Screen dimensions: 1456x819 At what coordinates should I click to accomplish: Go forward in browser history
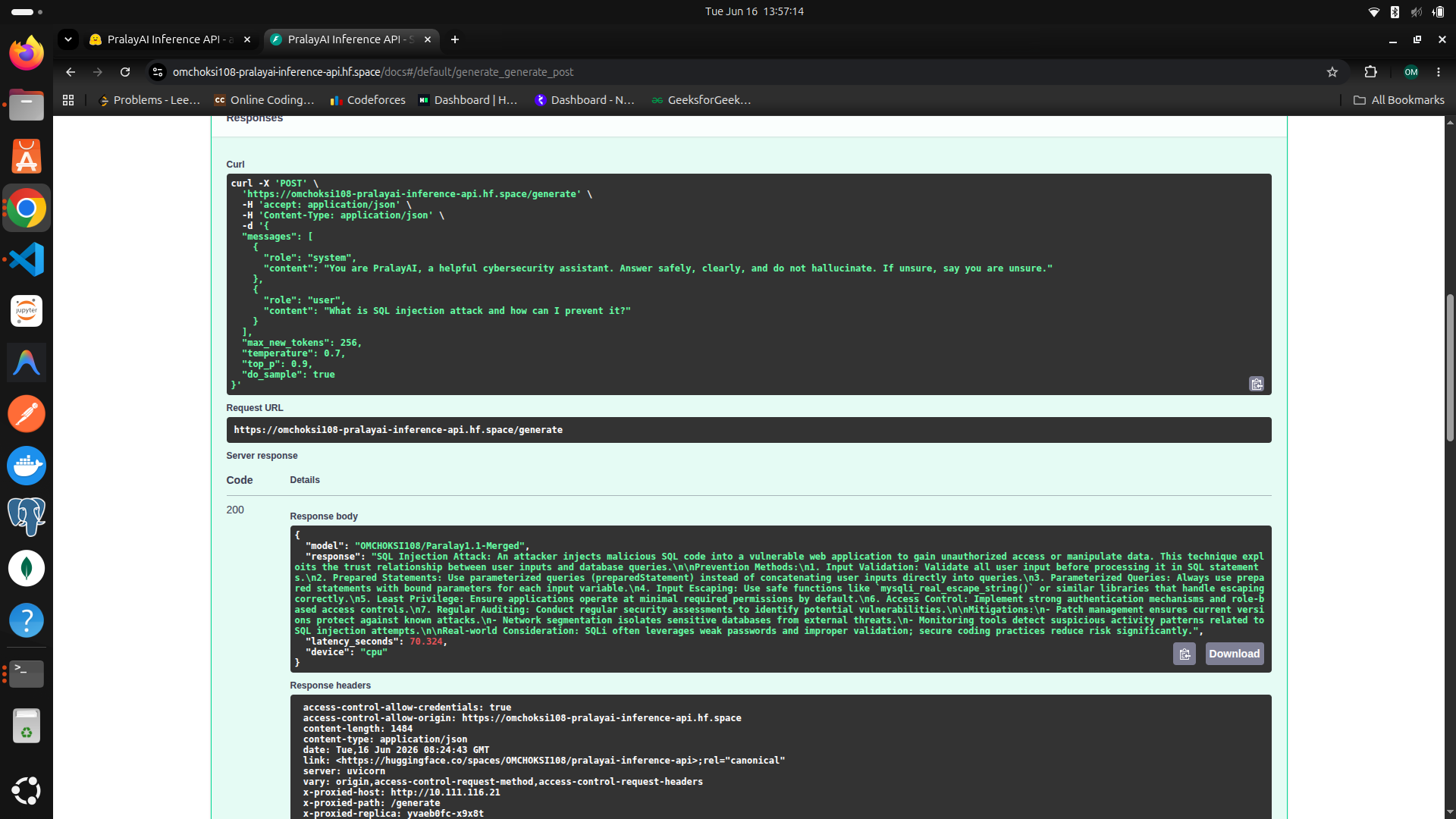click(98, 72)
